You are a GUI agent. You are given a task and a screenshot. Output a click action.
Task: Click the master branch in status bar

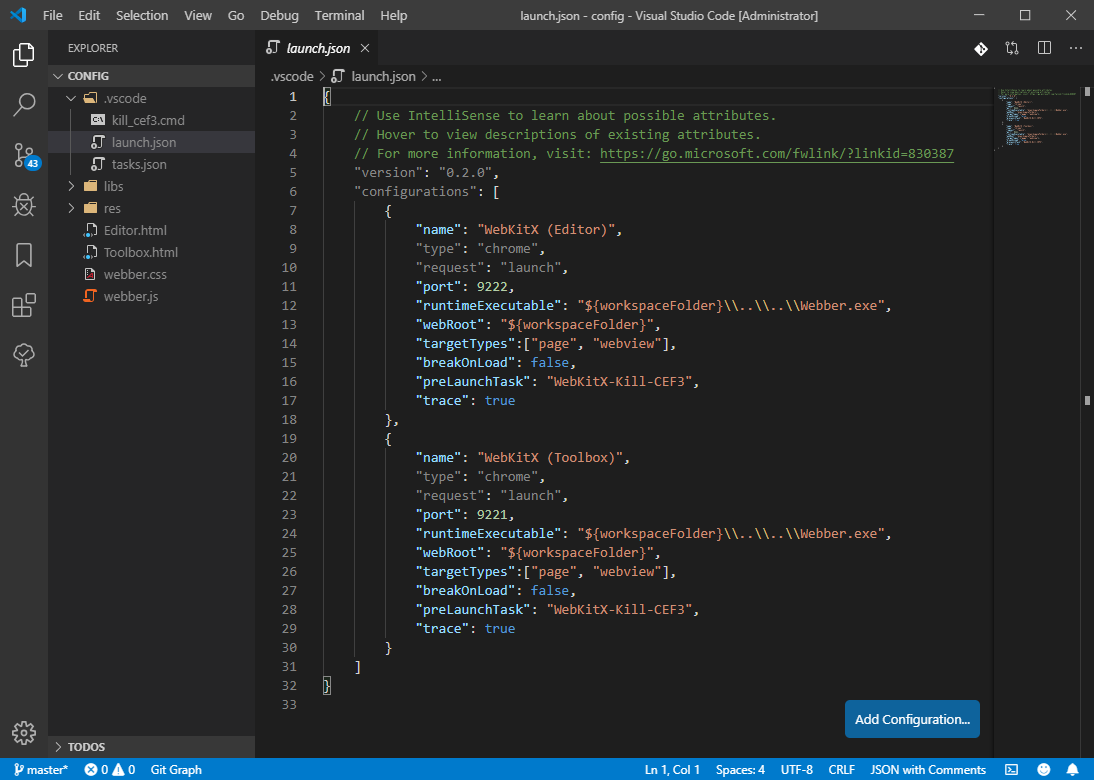[41, 770]
